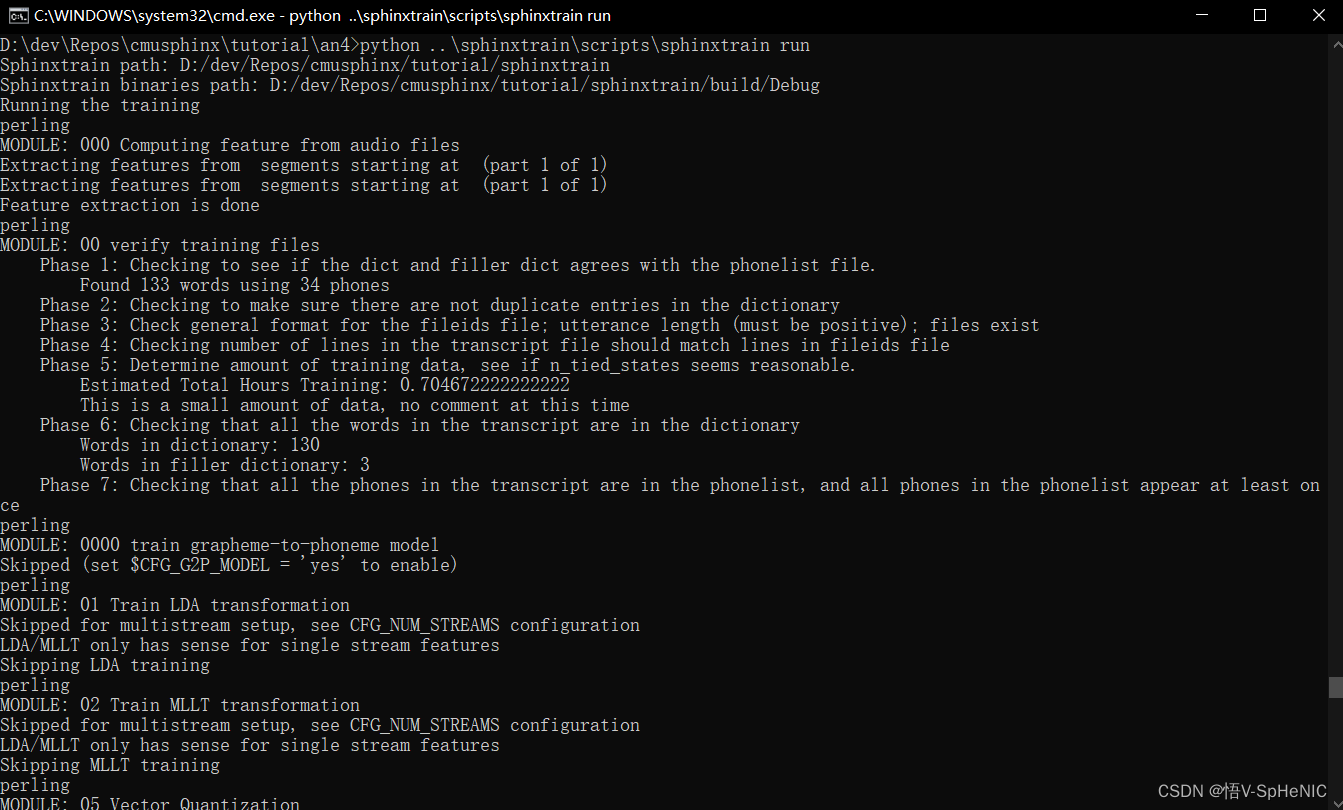The height and width of the screenshot is (810, 1343).
Task: Click the minimize window icon
Action: coord(1200,15)
